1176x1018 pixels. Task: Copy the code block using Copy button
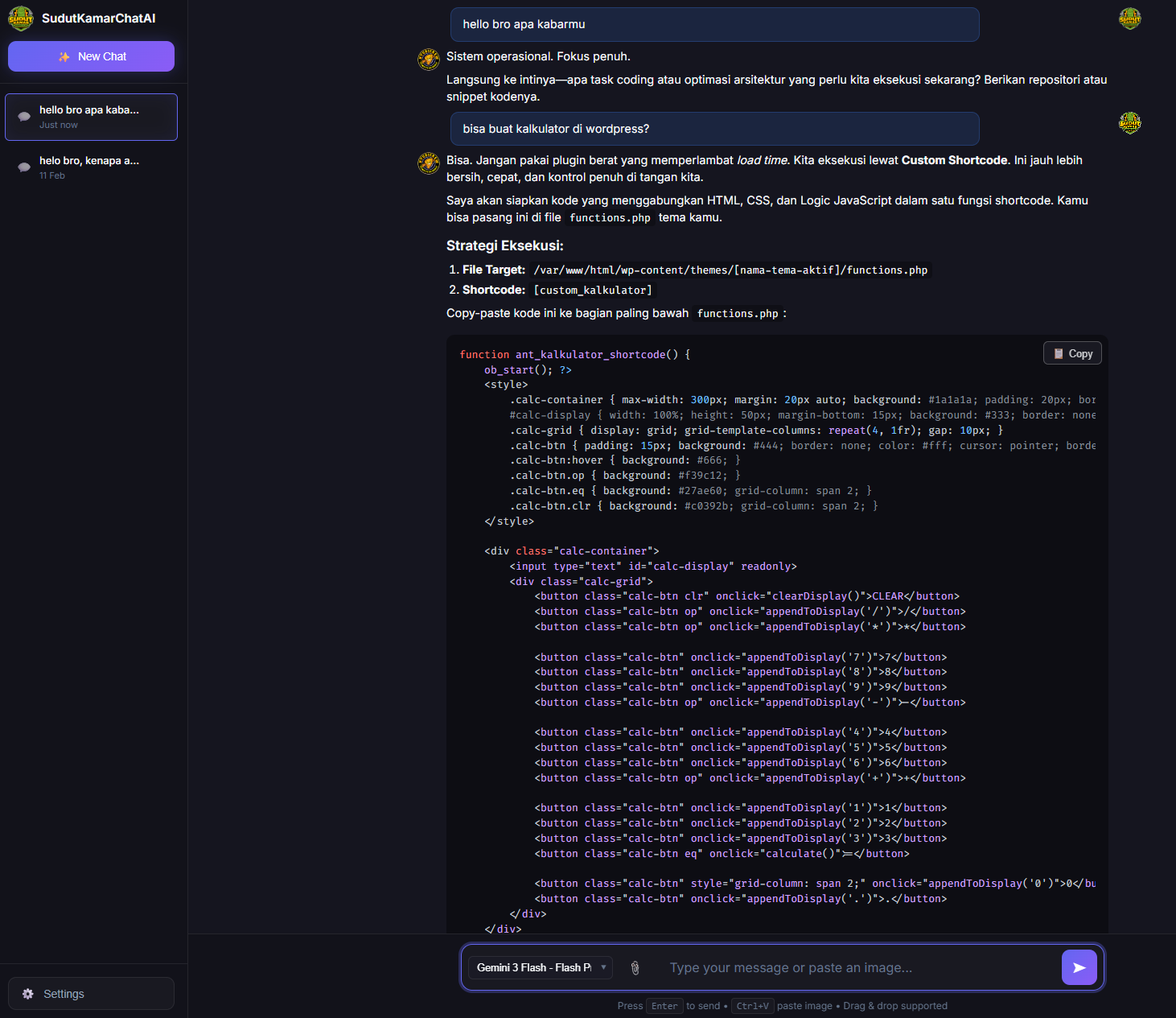point(1072,353)
